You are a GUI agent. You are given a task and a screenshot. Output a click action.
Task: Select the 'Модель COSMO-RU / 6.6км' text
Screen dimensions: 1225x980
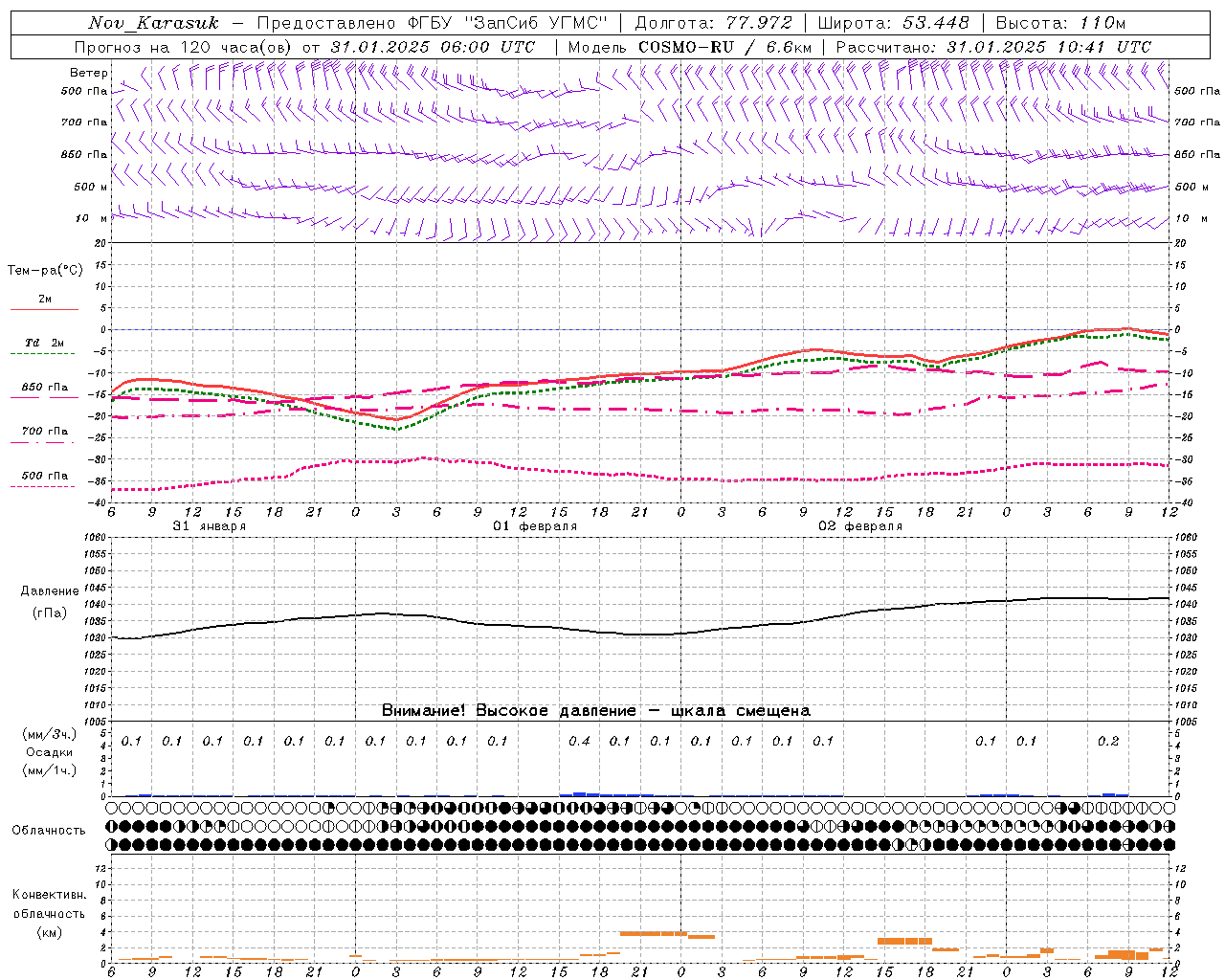click(x=690, y=47)
